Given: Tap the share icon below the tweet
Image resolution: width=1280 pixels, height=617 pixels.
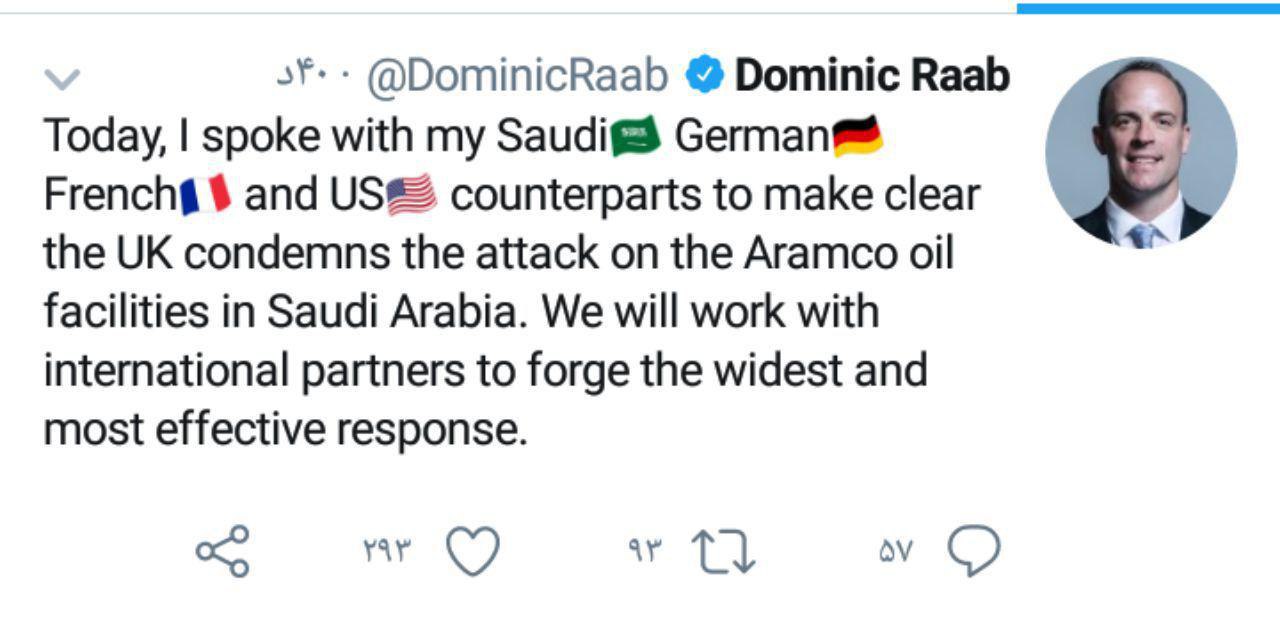Looking at the screenshot, I should point(222,552).
